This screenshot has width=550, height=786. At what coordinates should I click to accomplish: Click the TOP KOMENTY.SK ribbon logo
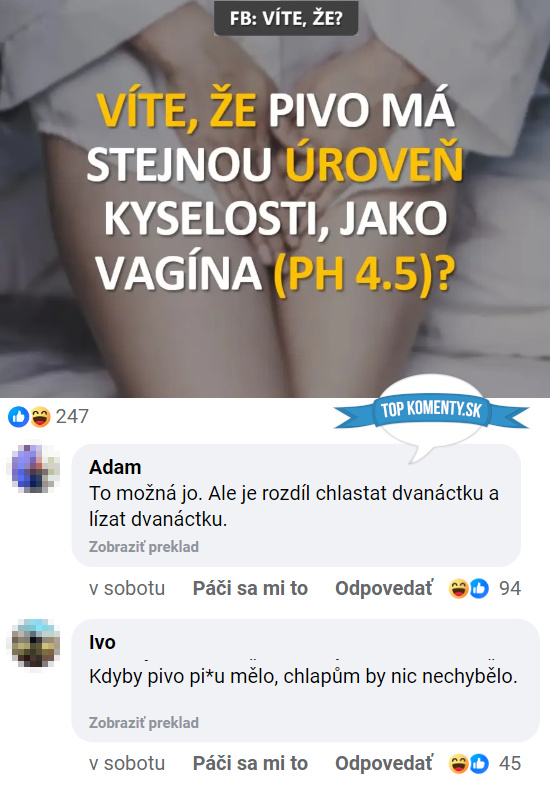point(431,410)
